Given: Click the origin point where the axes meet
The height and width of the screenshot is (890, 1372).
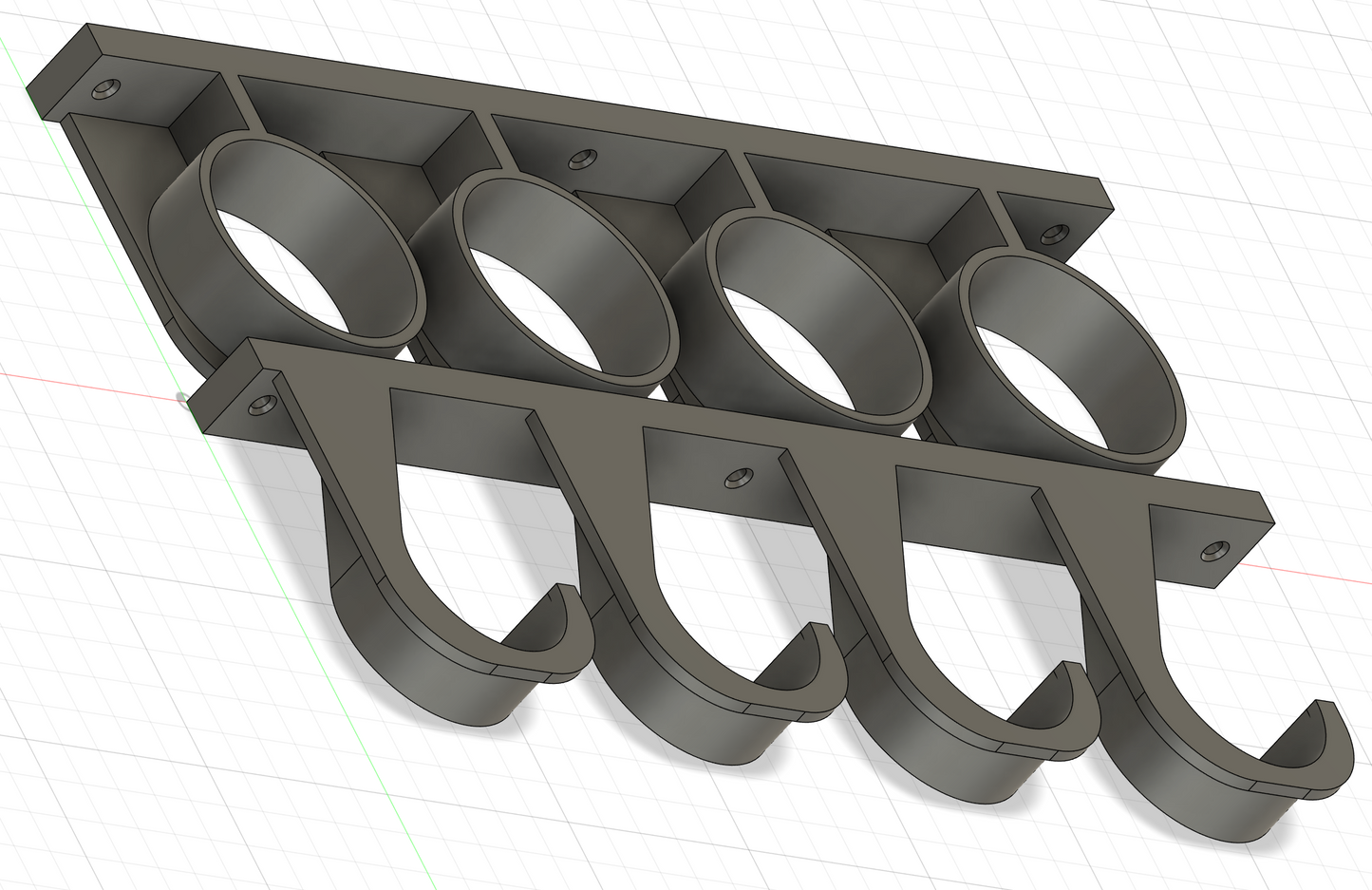Looking at the screenshot, I should [x=182, y=398].
